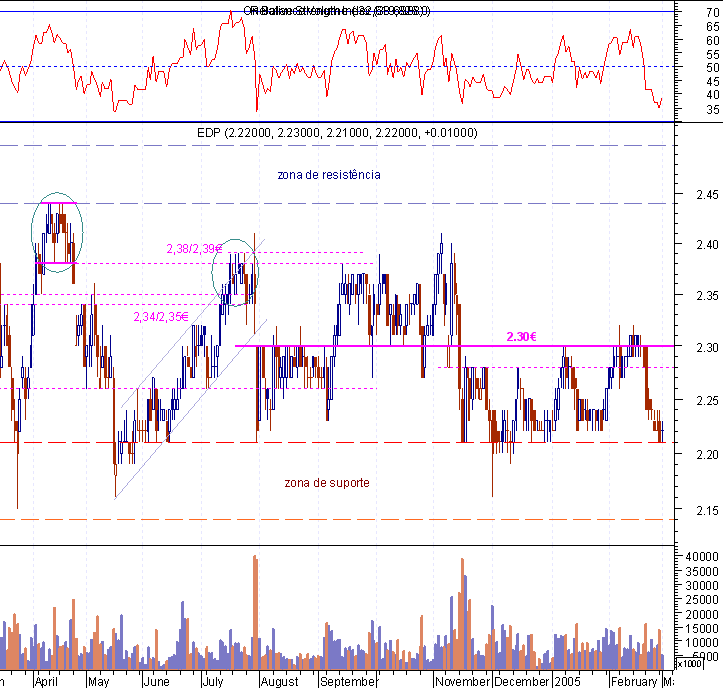The width and height of the screenshot is (723, 688).
Task: Click the 40000 value on the volume axis
Action: 702,557
